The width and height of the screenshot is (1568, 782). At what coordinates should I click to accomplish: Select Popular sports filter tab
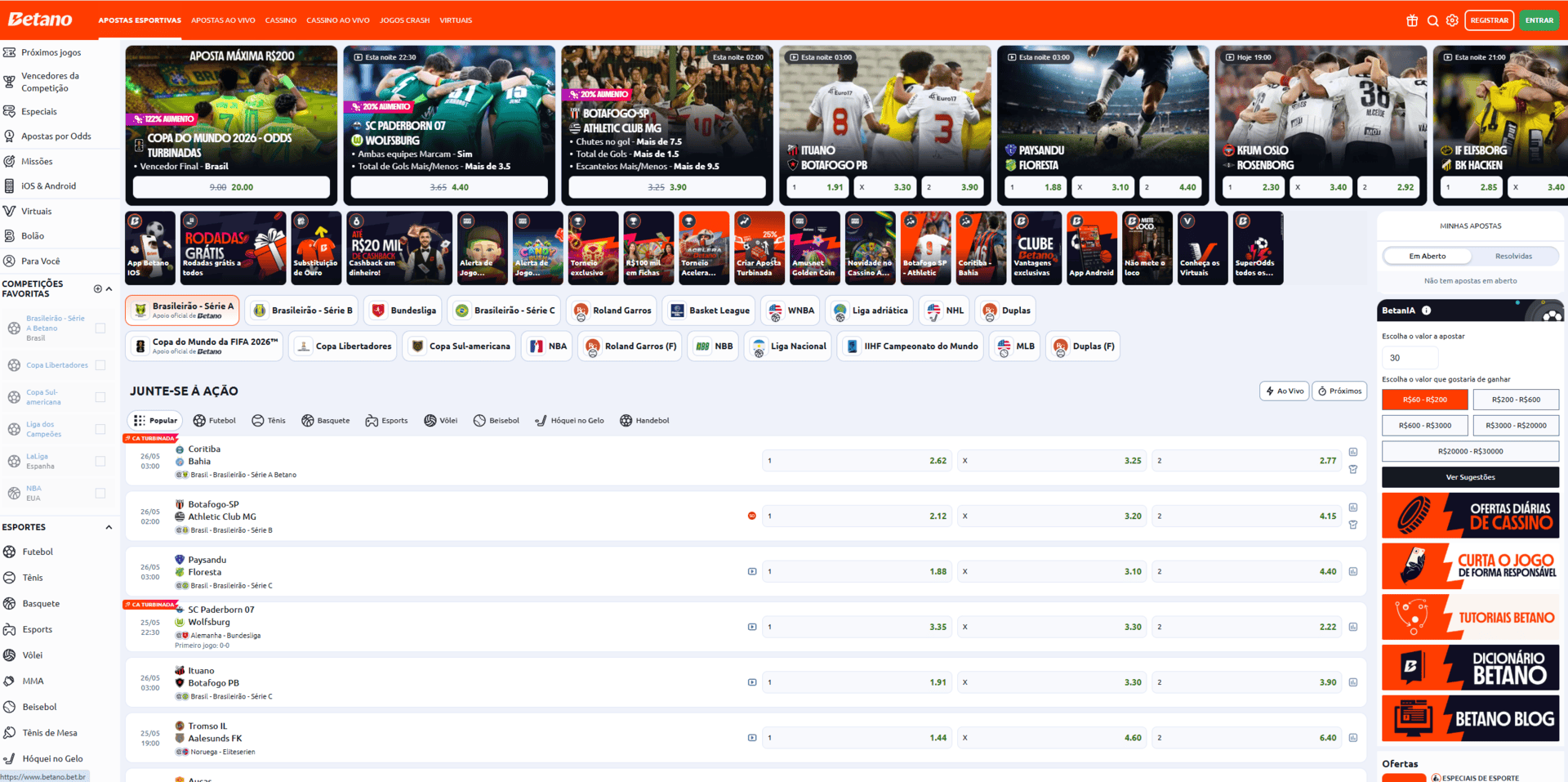(x=155, y=421)
